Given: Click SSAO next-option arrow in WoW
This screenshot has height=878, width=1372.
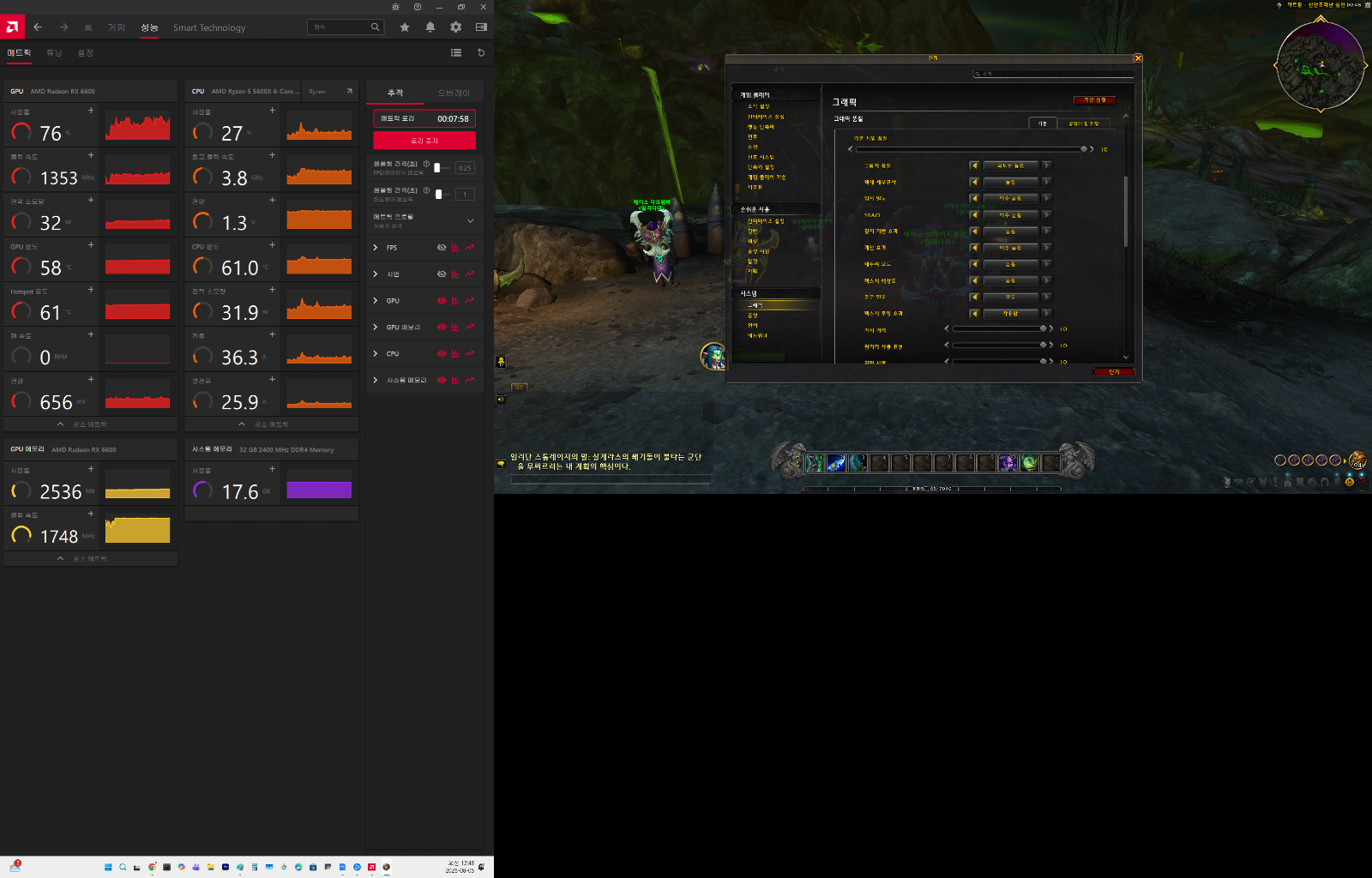Looking at the screenshot, I should tap(1046, 215).
